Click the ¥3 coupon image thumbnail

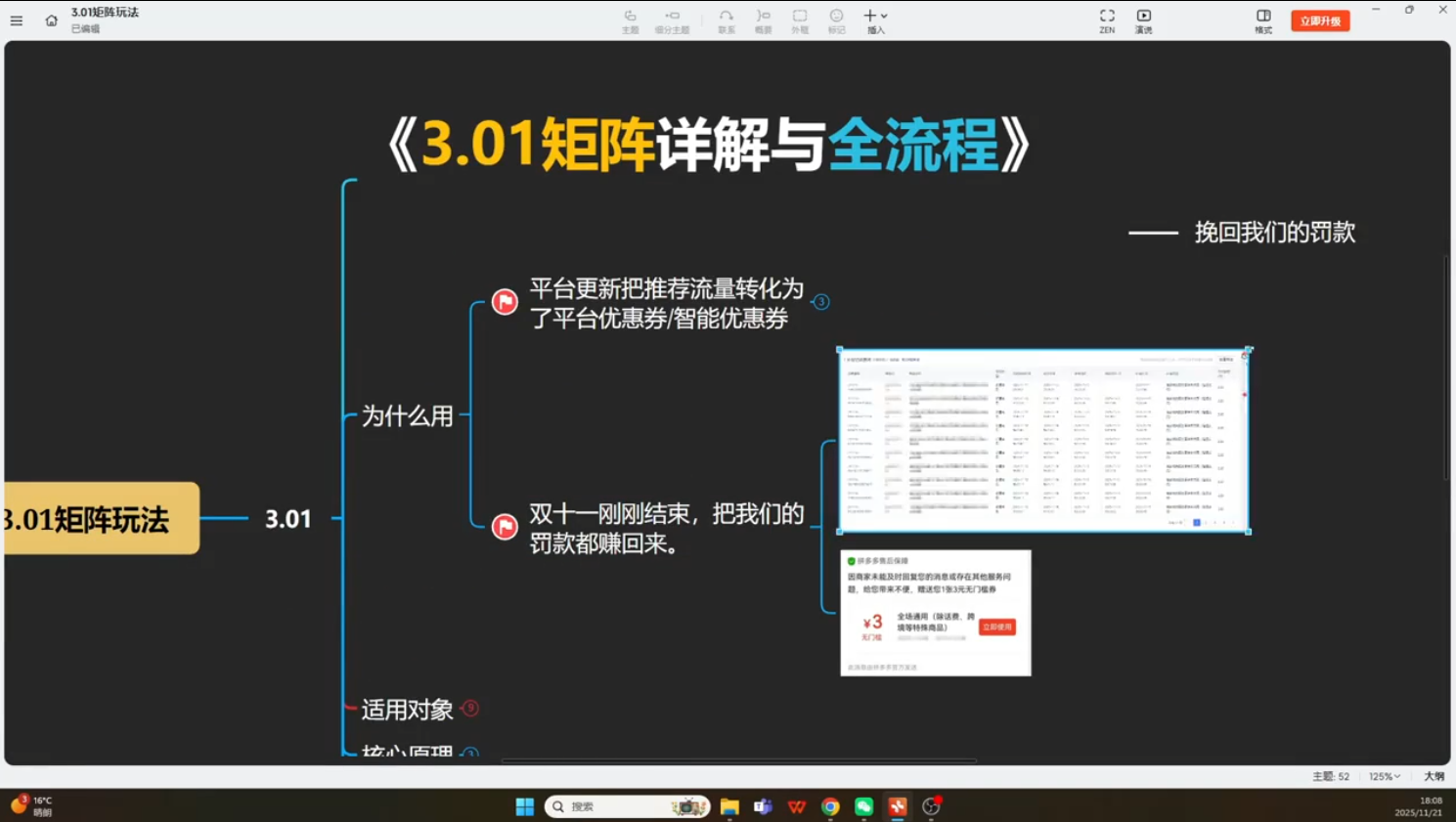click(935, 613)
